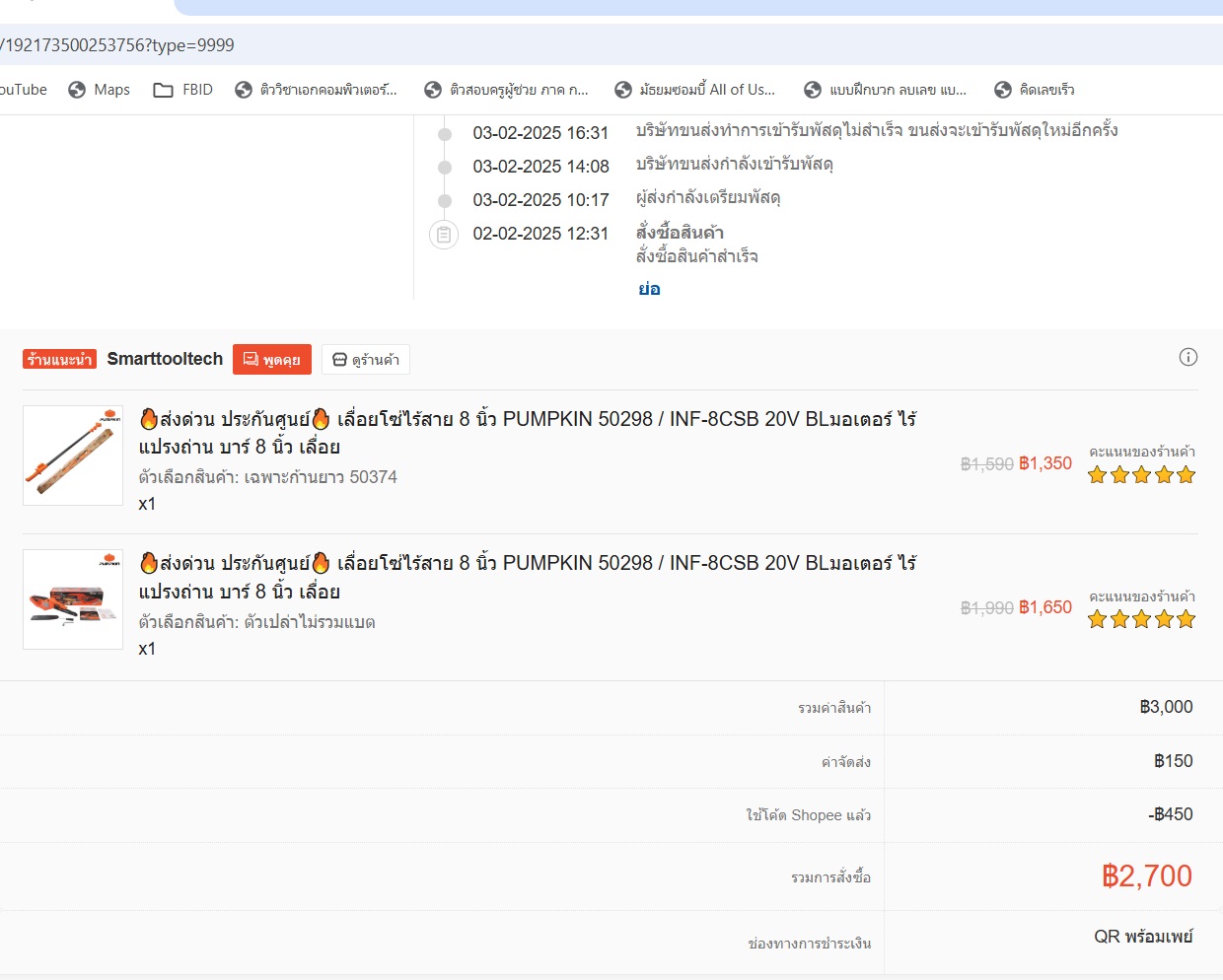Screen dimensions: 1223x980
Task: Click the 03-02-2025 10:17 tracking timestamp
Action: pos(540,200)
